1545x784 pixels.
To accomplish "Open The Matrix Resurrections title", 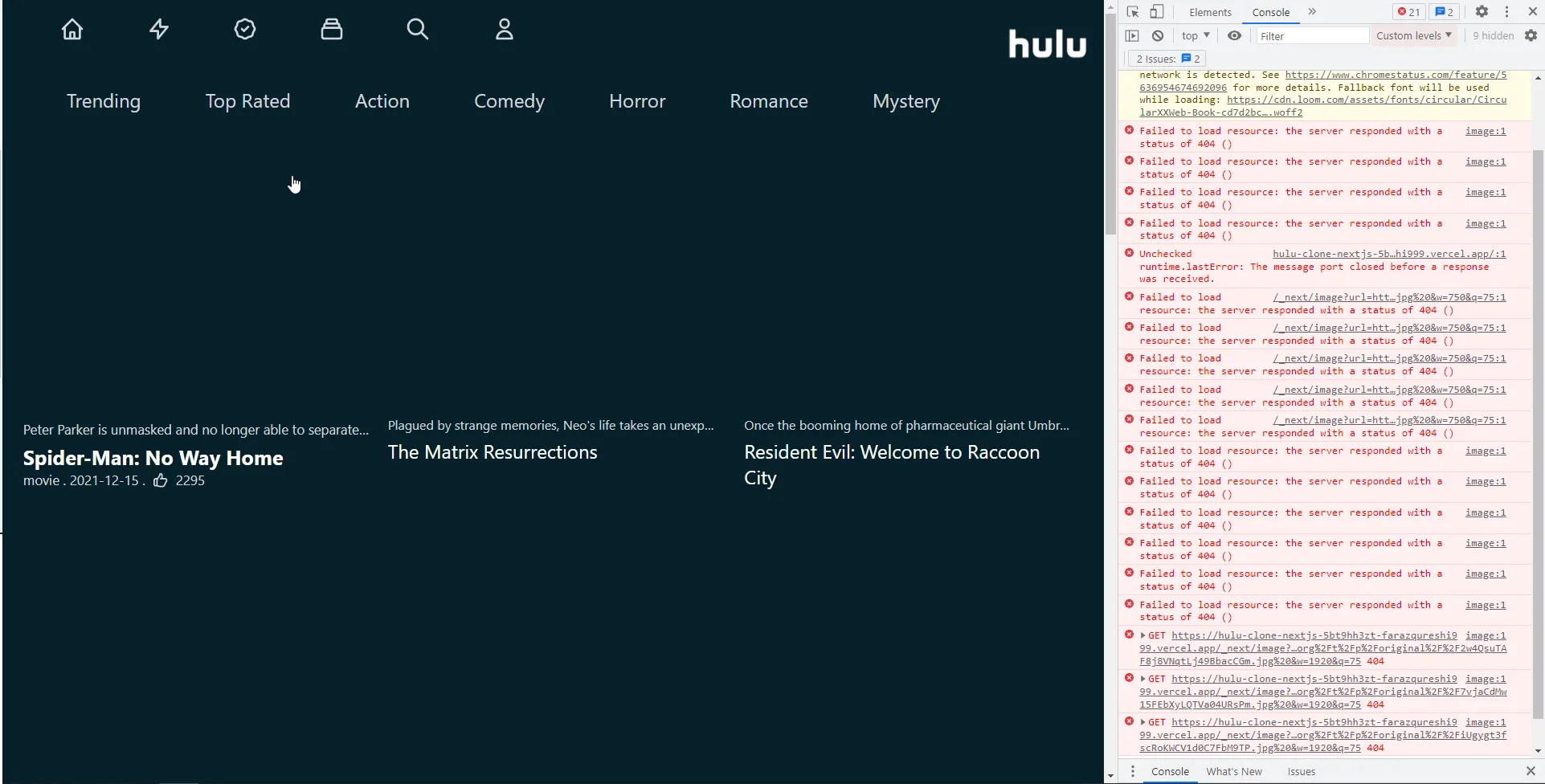I will (493, 452).
